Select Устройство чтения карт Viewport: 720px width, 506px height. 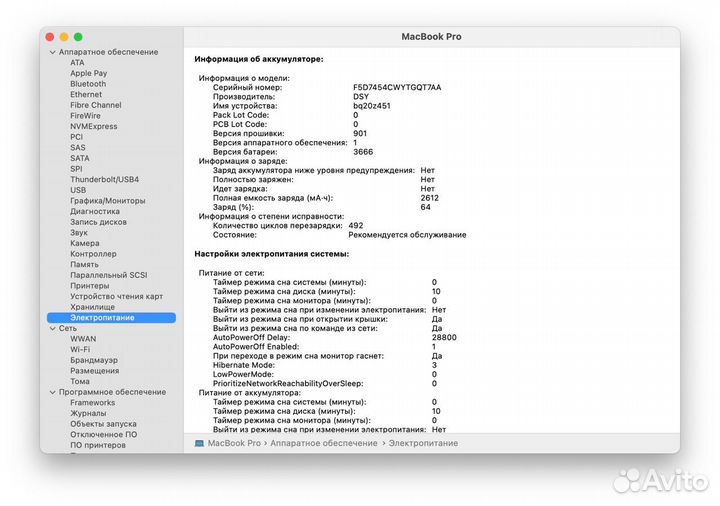coord(116,296)
